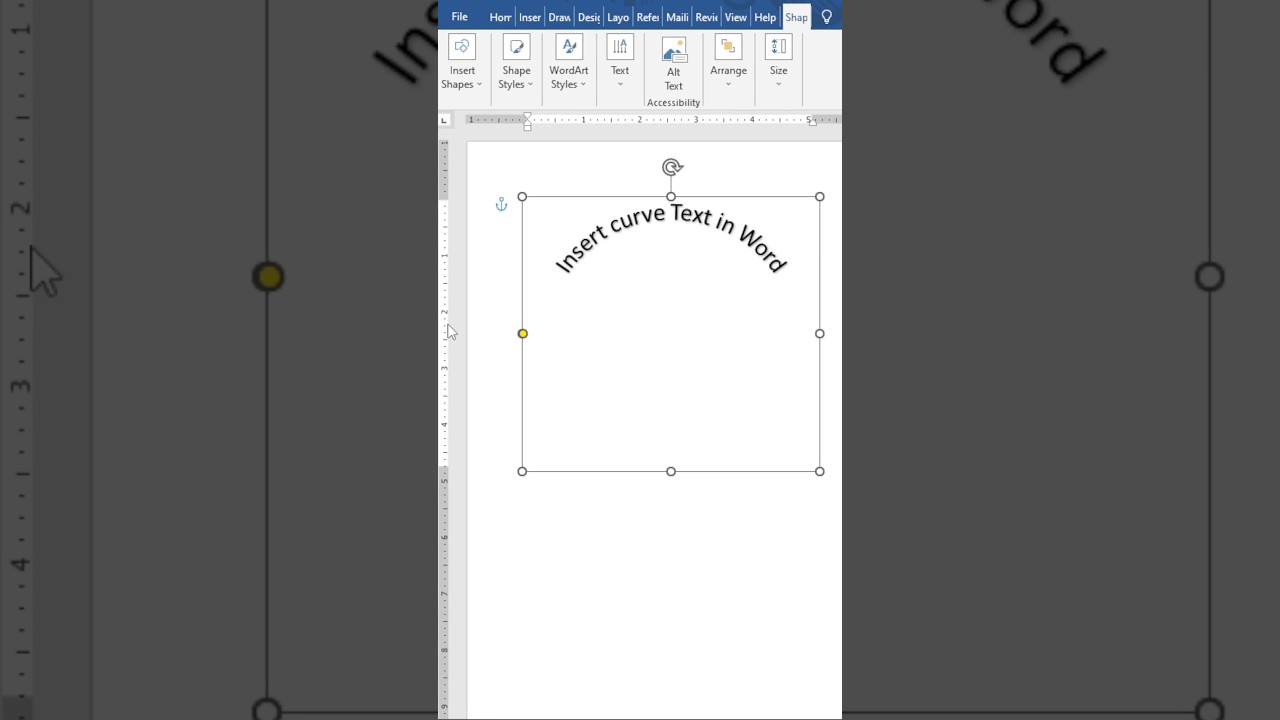The width and height of the screenshot is (1280, 720).
Task: Expand the Size dropdown arrow
Action: coord(779,85)
